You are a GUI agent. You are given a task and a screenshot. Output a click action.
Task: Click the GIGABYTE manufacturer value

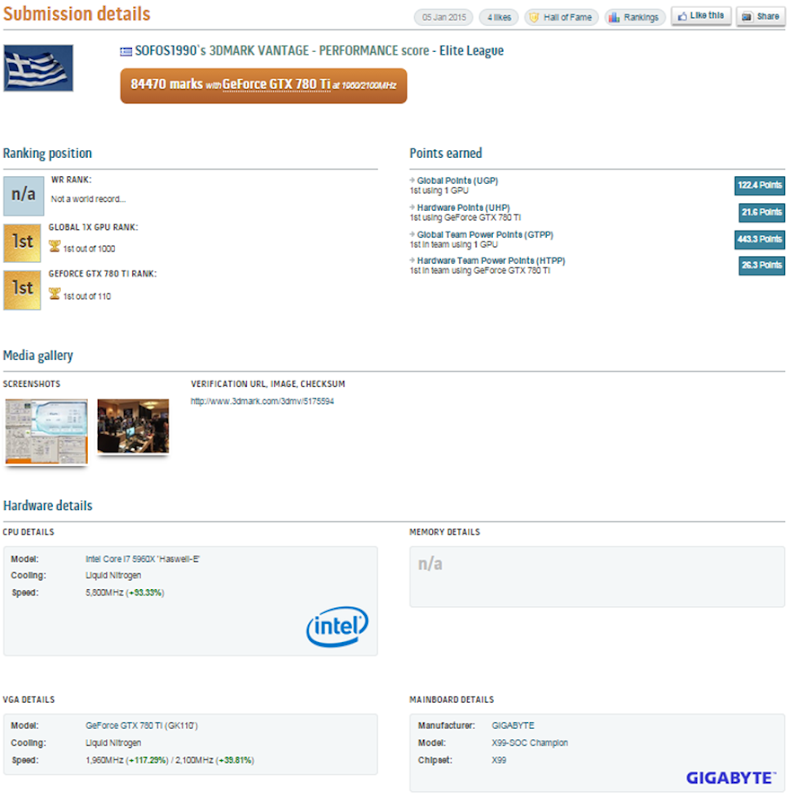click(x=513, y=726)
